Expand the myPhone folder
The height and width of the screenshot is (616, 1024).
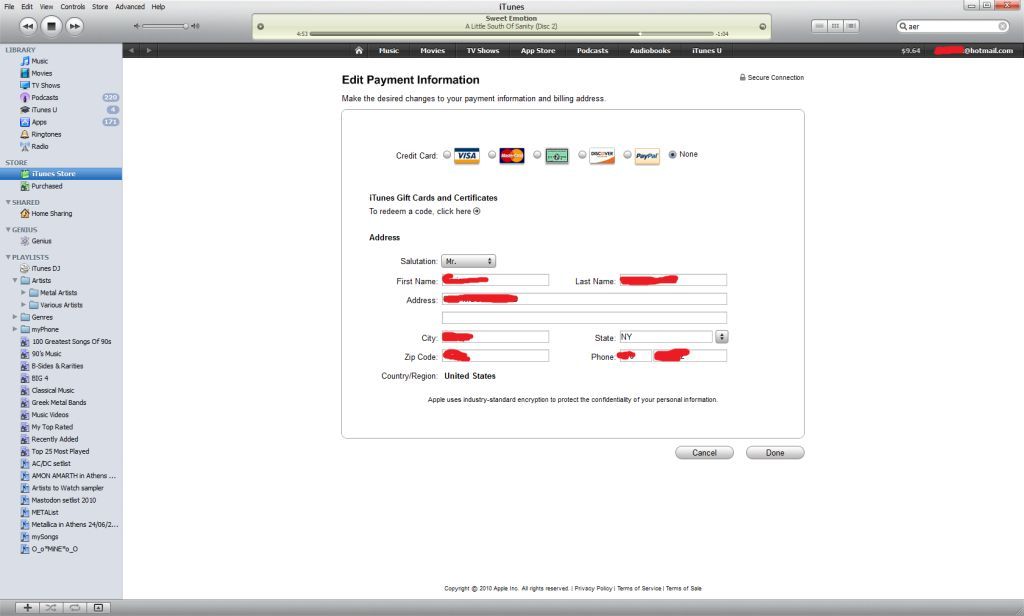[15, 329]
